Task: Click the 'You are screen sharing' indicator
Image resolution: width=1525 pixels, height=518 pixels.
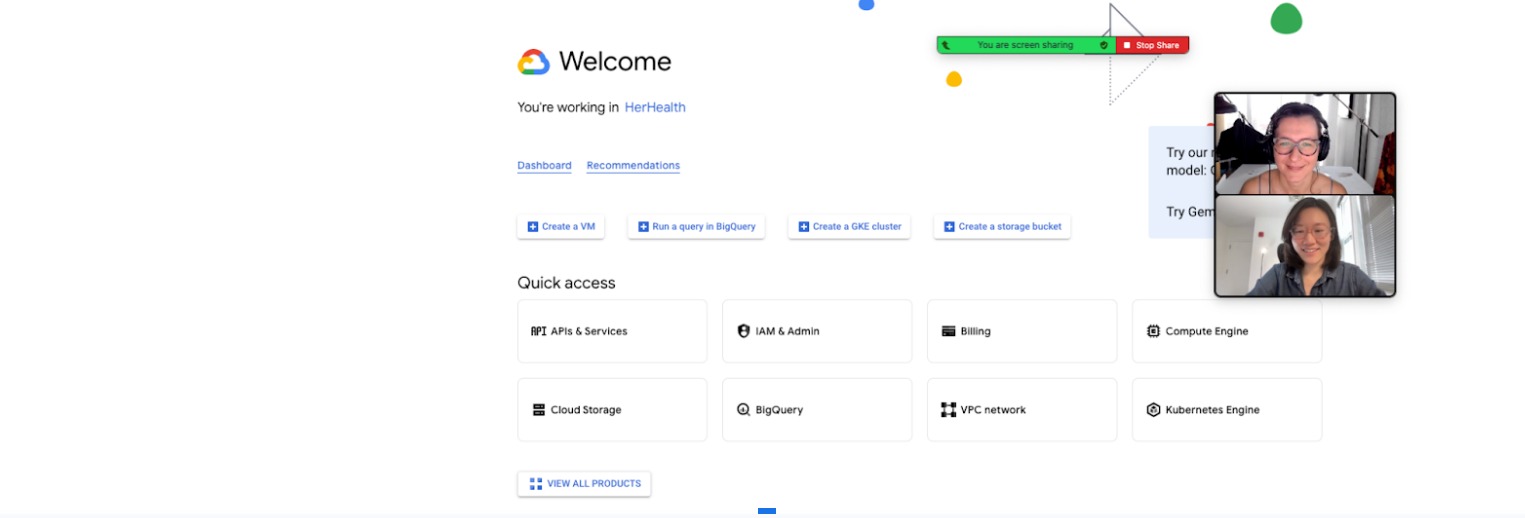Action: 1025,45
